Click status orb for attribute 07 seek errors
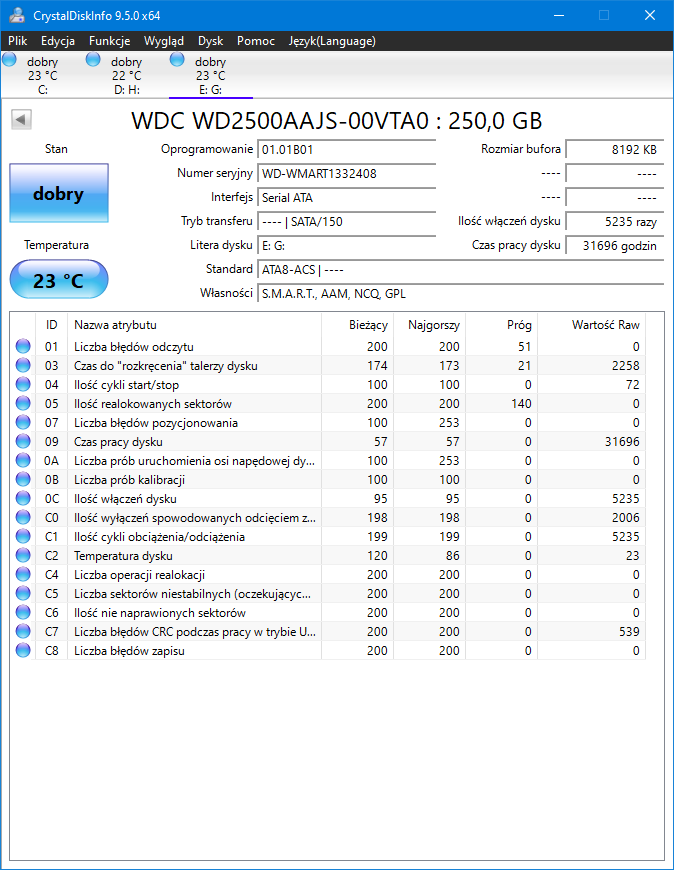674x870 pixels. tap(23, 422)
